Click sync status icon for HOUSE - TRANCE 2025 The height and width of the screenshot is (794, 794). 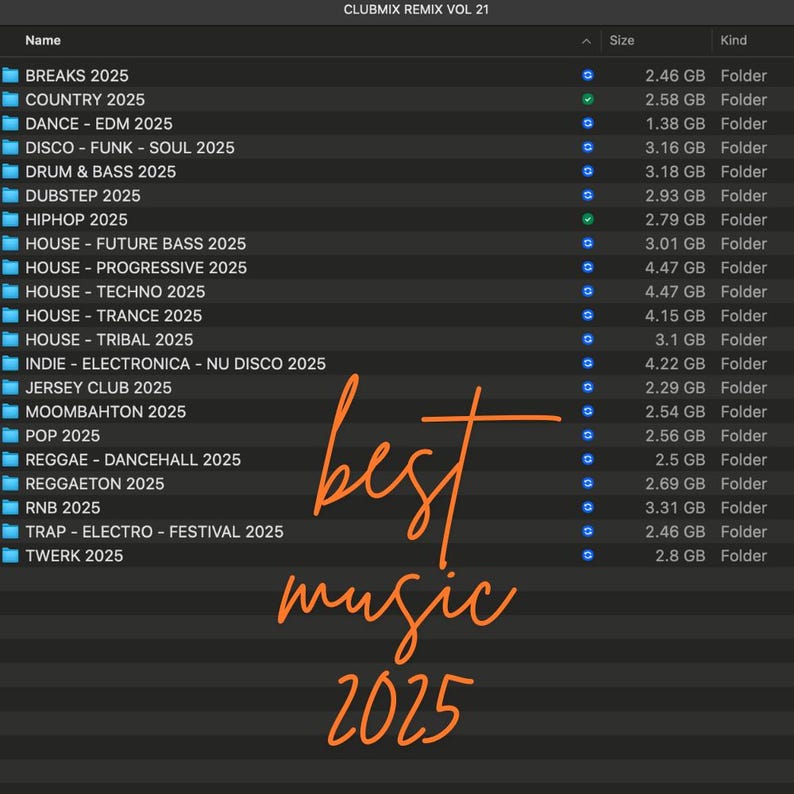coord(587,315)
